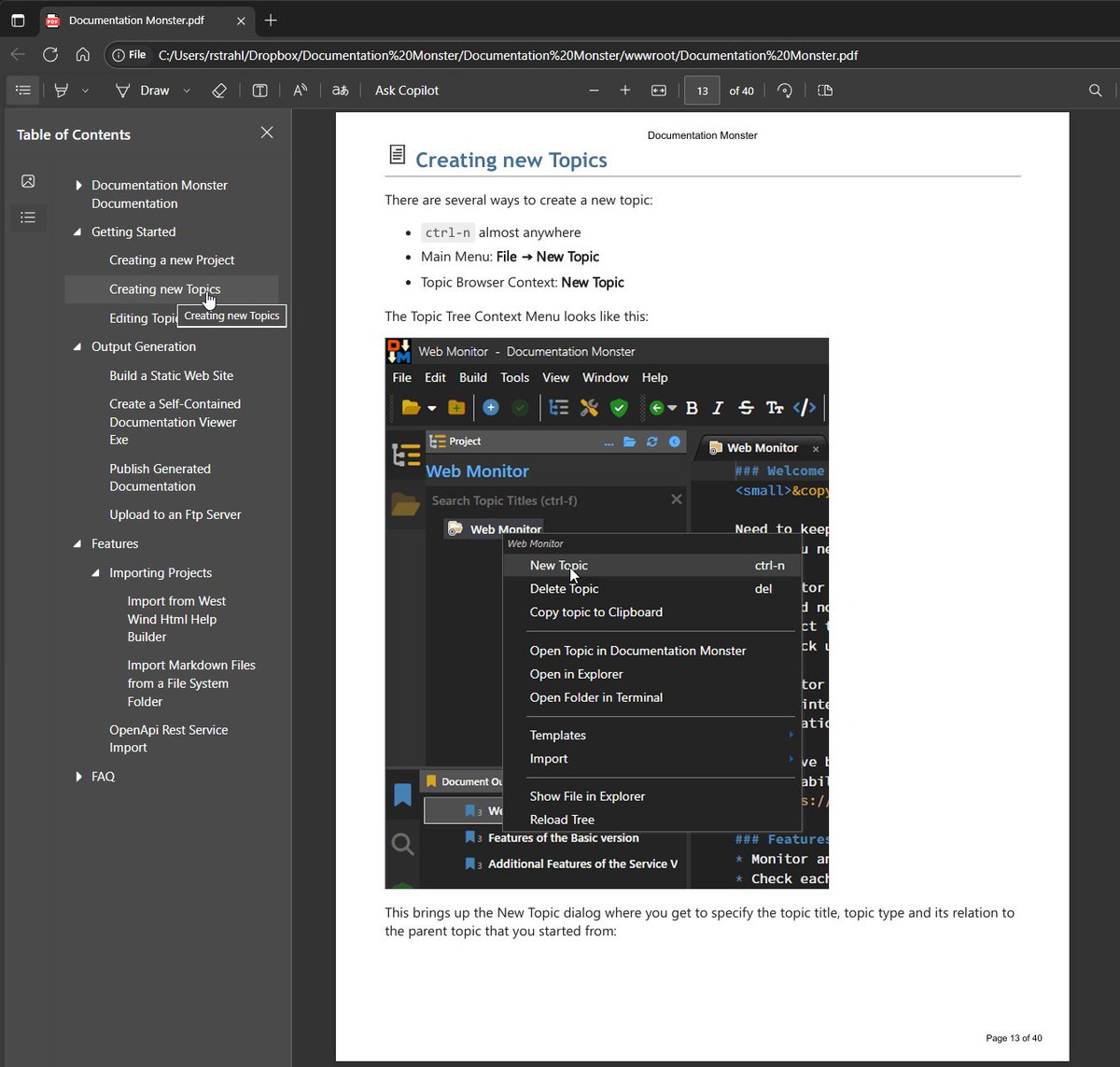Screen dimensions: 1120x1067
Task: Toggle the Table of Contents toolbar button
Action: pos(23,91)
